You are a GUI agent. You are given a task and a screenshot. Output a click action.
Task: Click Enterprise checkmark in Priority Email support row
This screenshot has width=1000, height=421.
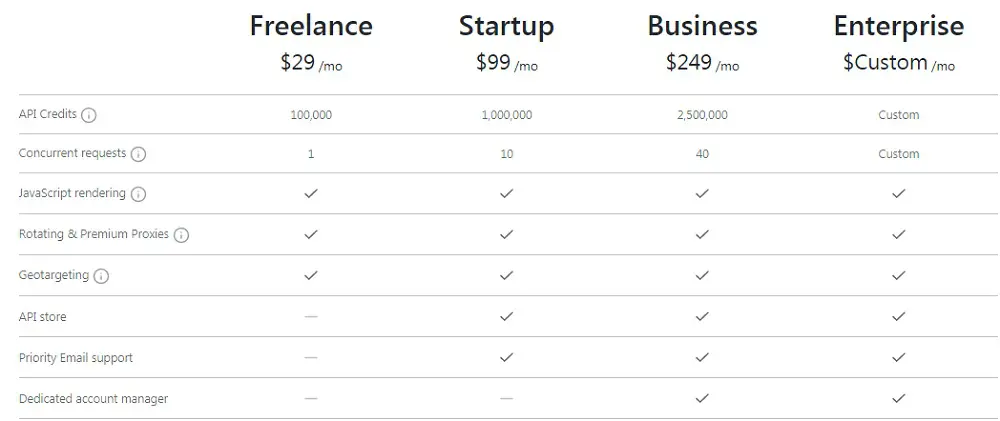[x=899, y=357]
